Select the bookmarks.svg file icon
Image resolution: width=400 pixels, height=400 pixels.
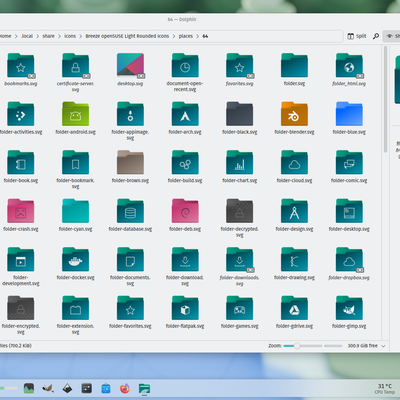pos(21,66)
